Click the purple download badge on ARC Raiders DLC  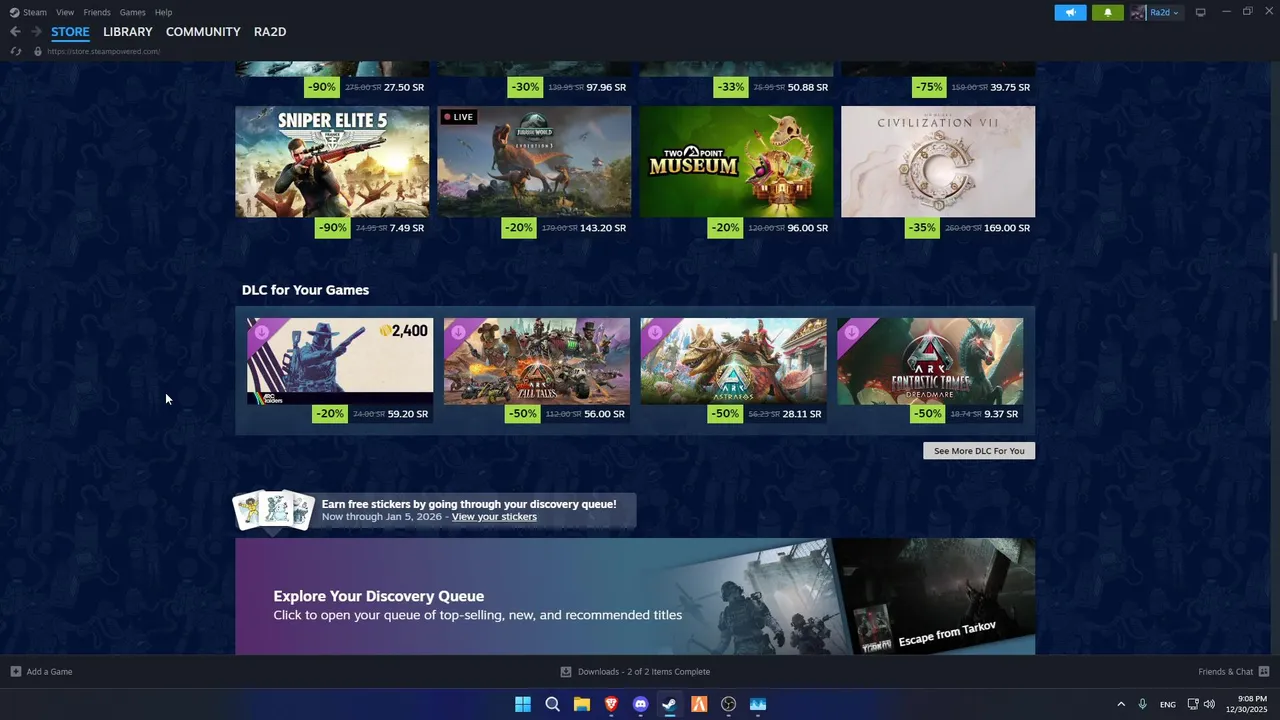tap(261, 331)
